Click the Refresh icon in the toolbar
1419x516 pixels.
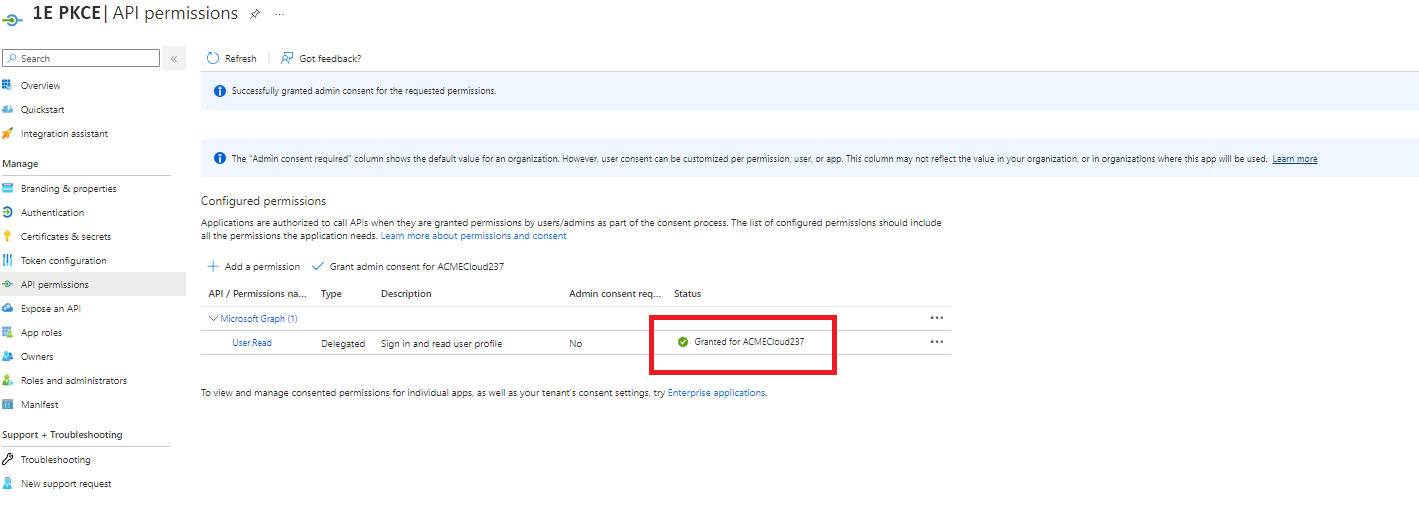tap(213, 58)
